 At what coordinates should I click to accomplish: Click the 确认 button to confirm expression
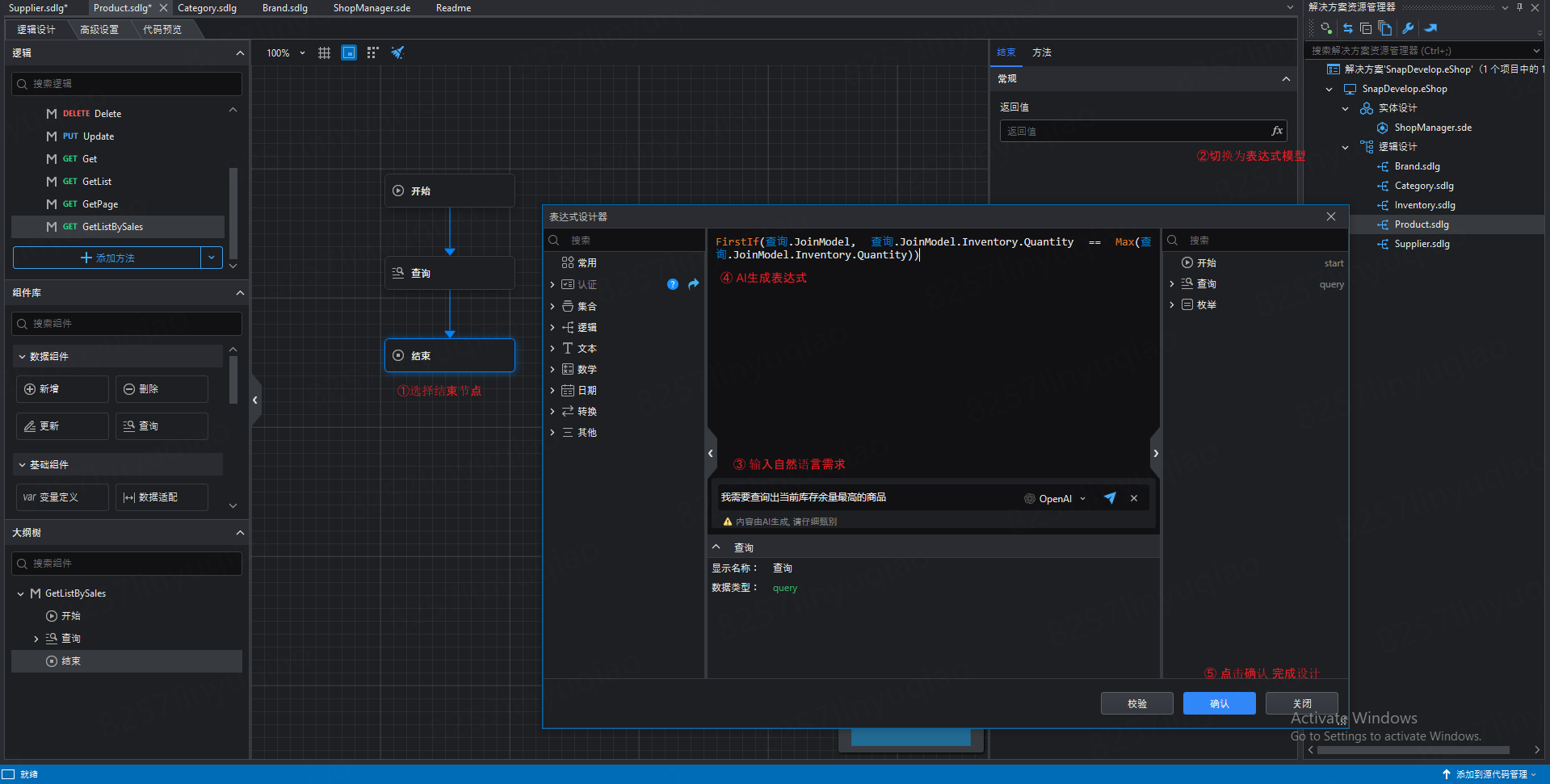click(1219, 703)
